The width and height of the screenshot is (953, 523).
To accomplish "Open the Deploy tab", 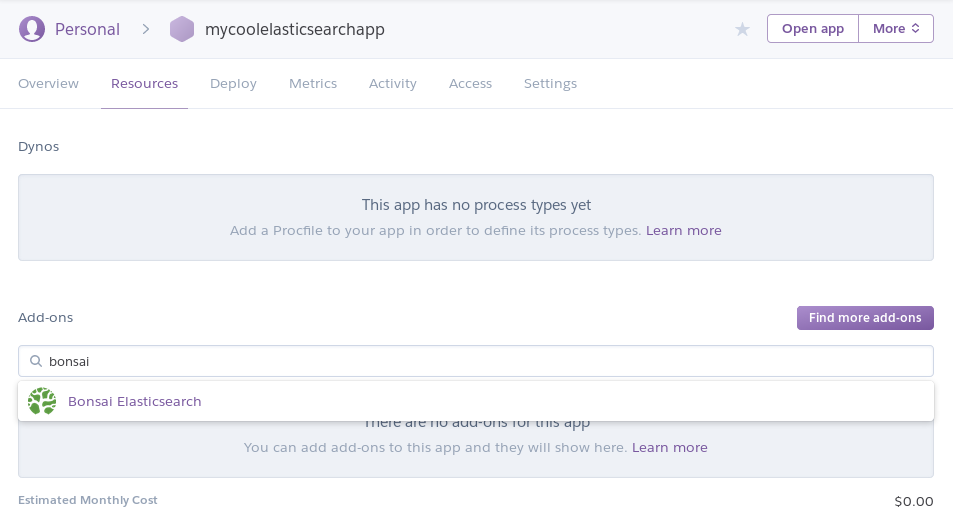I will pos(233,83).
